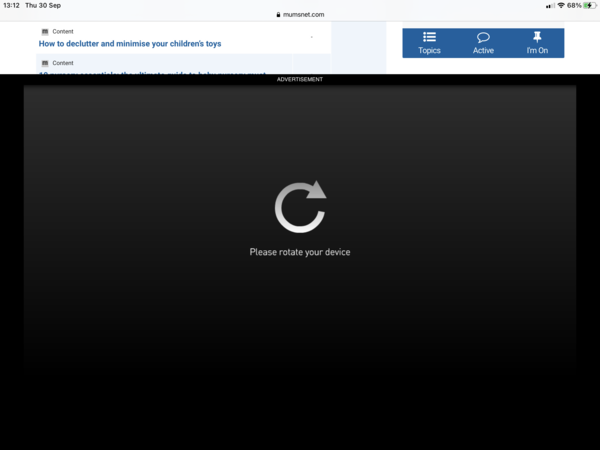
Task: Tap the padlock icon beside mumsnet.com
Action: [x=278, y=15]
